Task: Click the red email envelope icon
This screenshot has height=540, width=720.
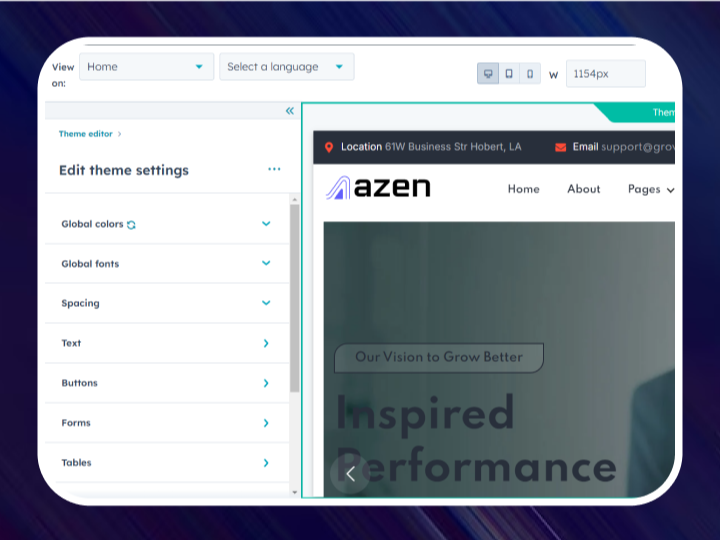Action: pos(560,147)
